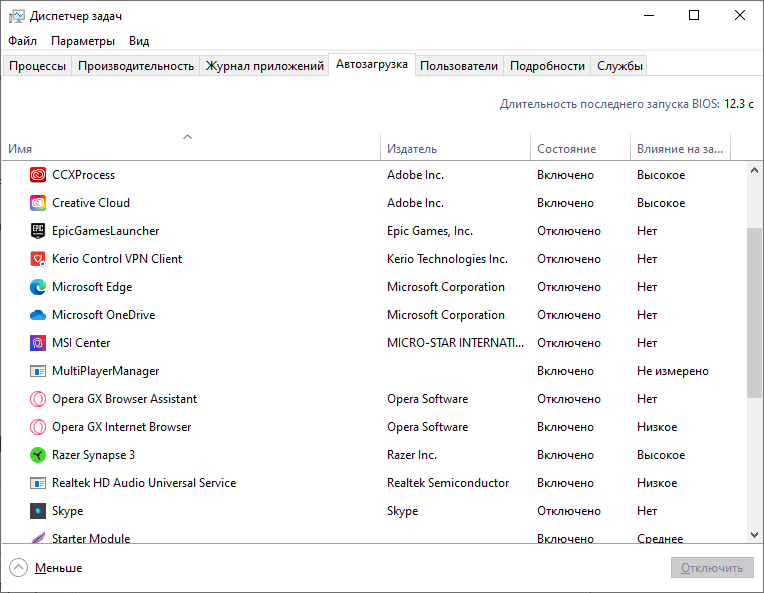Select the Автозагрузка tab
This screenshot has width=764, height=593.
tap(372, 64)
